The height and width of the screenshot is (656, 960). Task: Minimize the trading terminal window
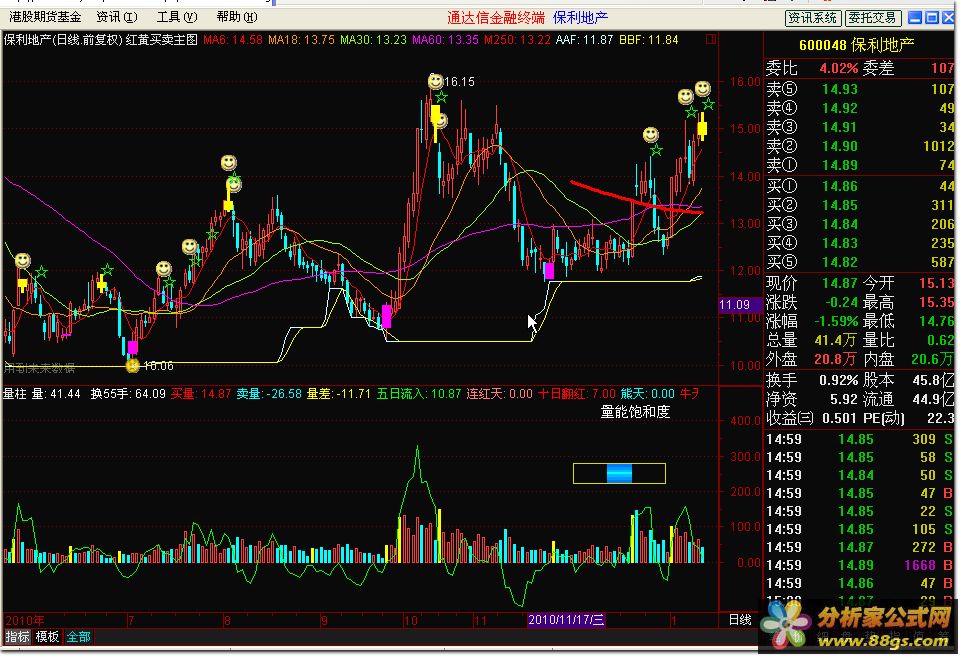[x=915, y=18]
